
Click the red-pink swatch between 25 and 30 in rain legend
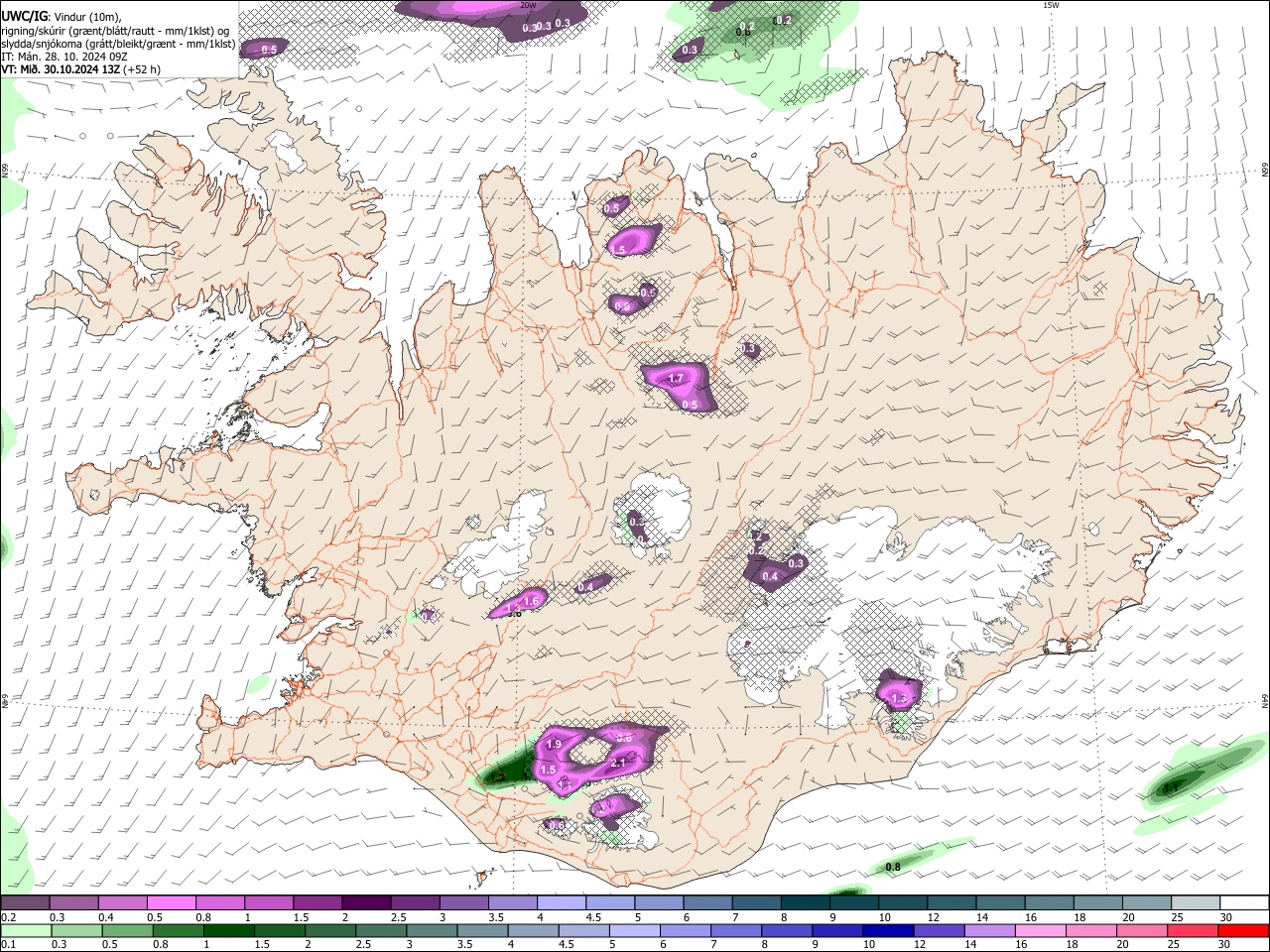point(1193,930)
